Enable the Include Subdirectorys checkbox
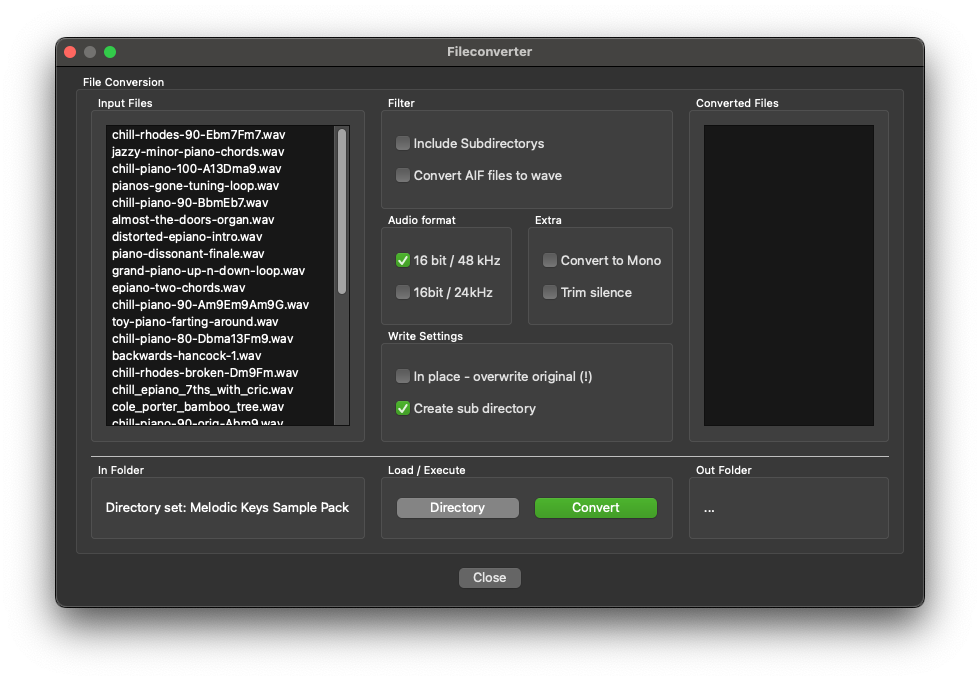Screen dimensions: 980x681 click(403, 143)
